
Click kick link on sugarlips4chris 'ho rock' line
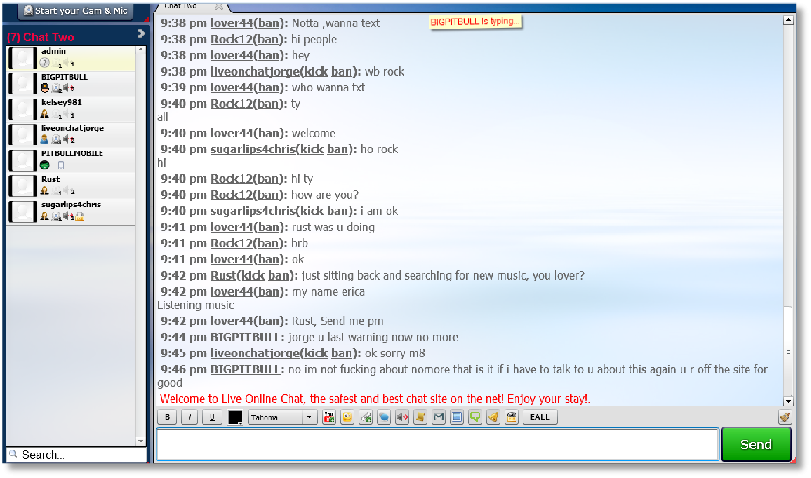pos(312,149)
